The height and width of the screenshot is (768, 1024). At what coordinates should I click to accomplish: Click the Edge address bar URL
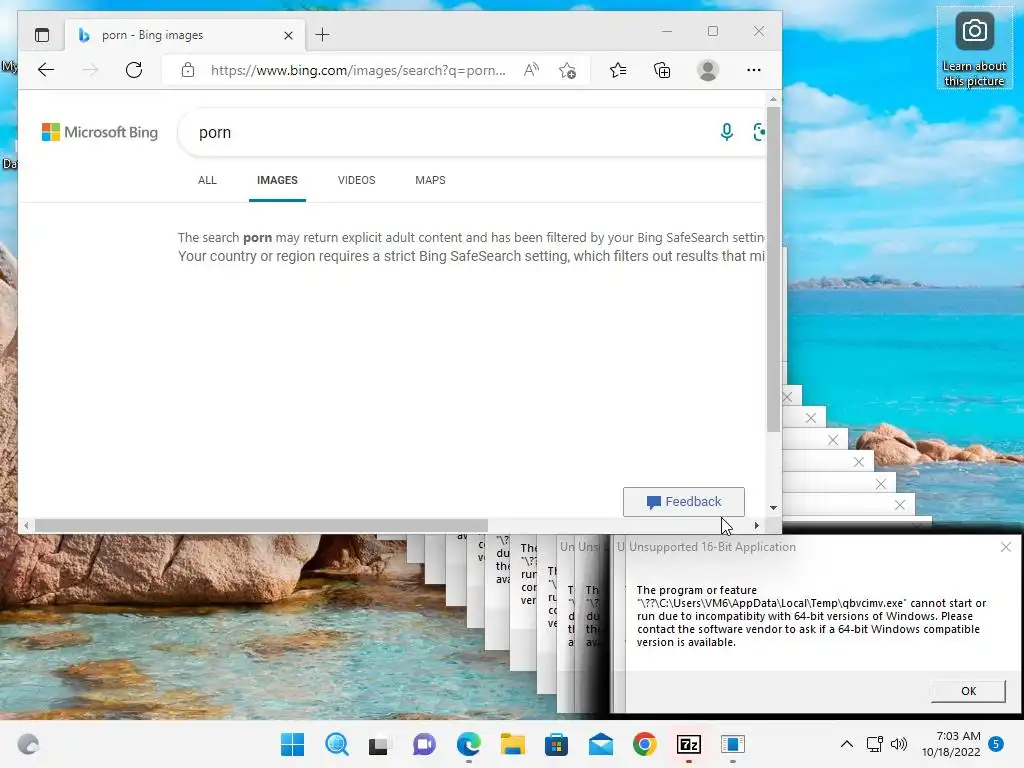[358, 71]
